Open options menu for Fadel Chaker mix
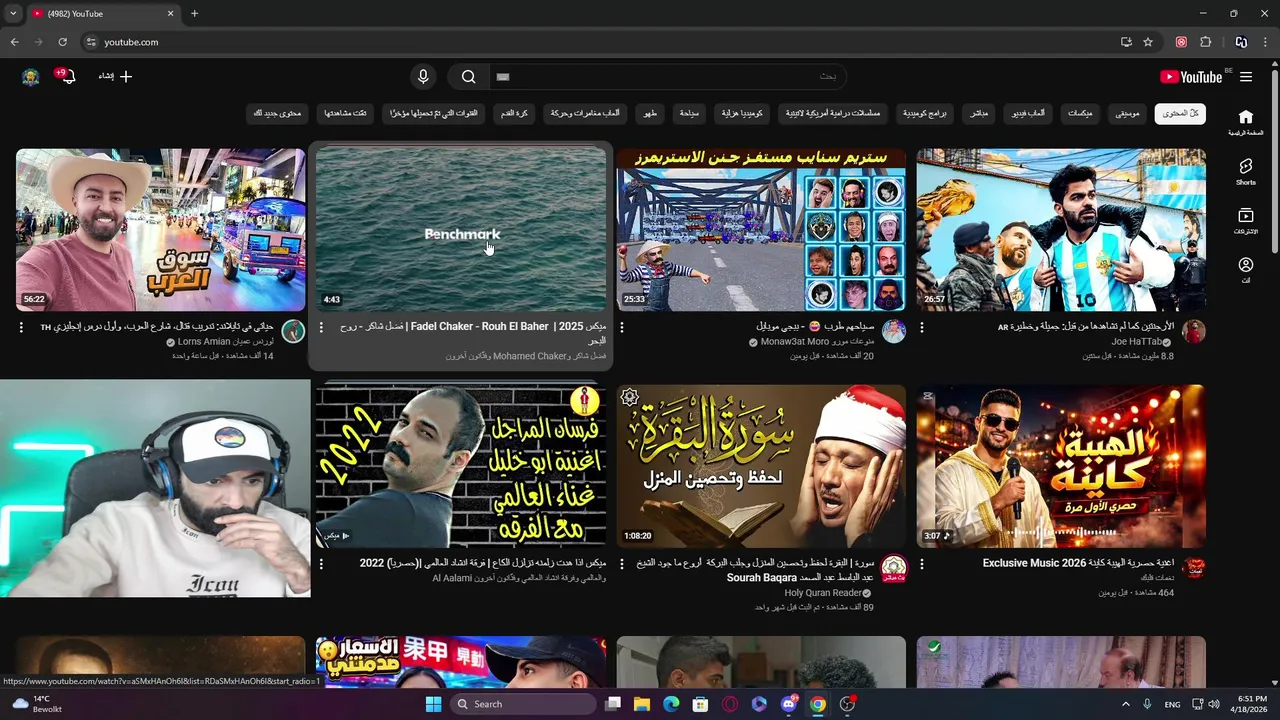1280x720 pixels. point(321,327)
